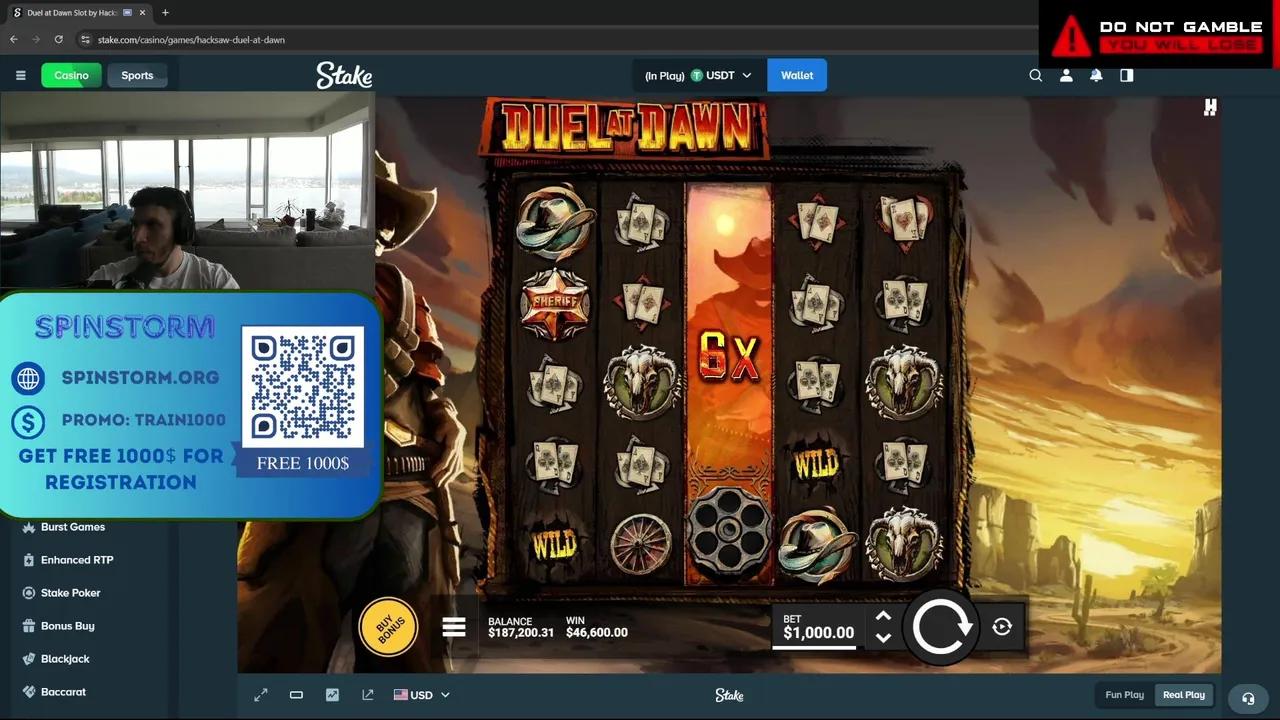Image resolution: width=1280 pixels, height=720 pixels.
Task: Enter fullscreen game mode
Action: (261, 695)
